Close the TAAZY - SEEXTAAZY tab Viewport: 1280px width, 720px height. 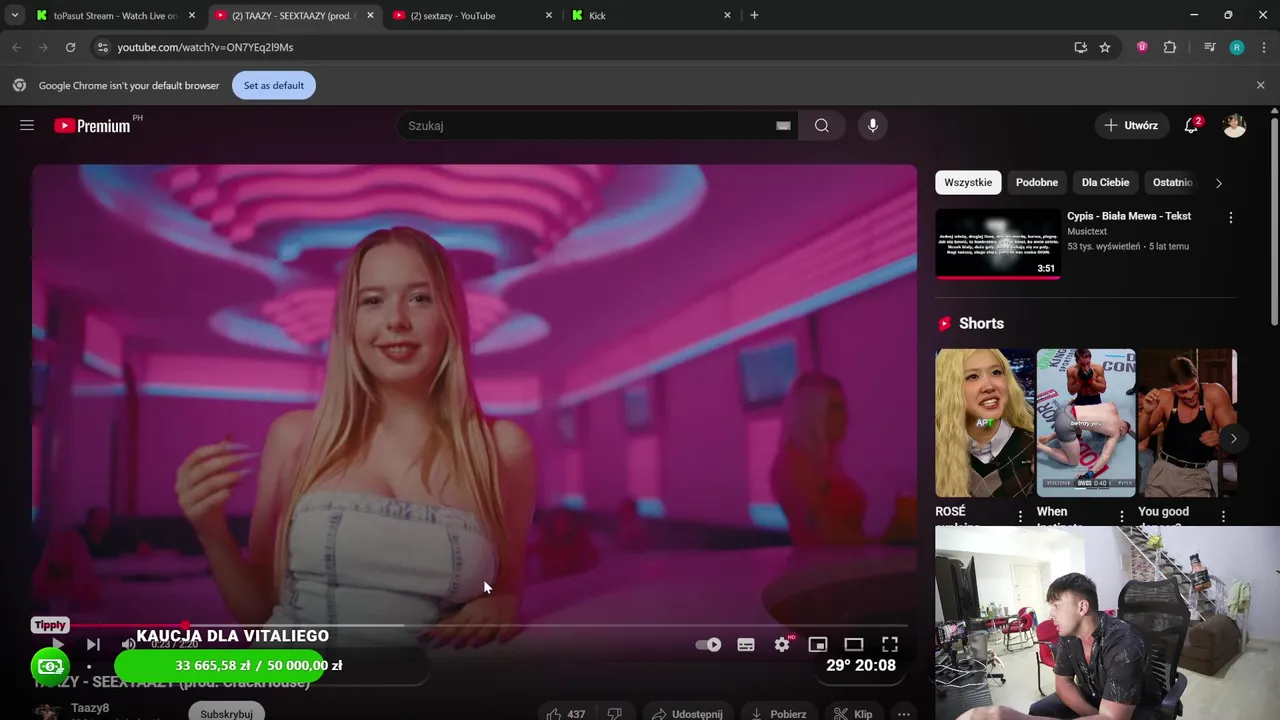370,15
